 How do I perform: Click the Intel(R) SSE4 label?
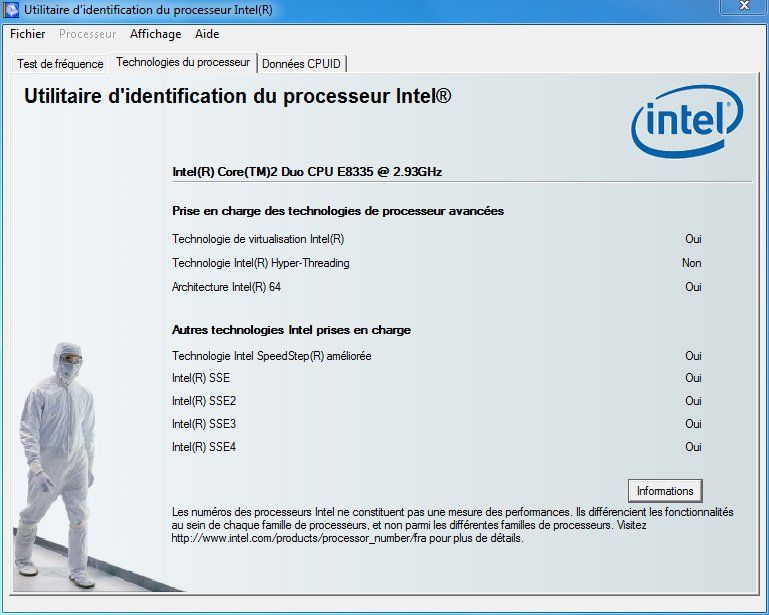(204, 447)
